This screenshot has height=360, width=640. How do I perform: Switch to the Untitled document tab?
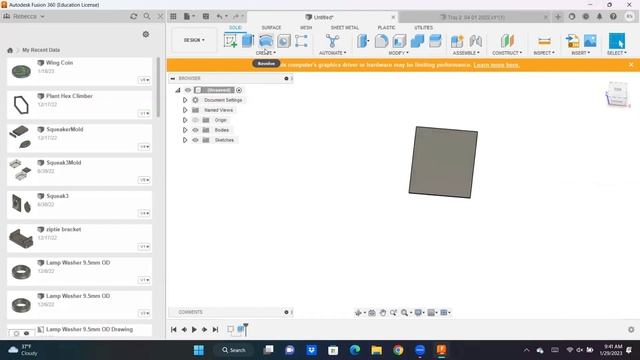pyautogui.click(x=322, y=17)
